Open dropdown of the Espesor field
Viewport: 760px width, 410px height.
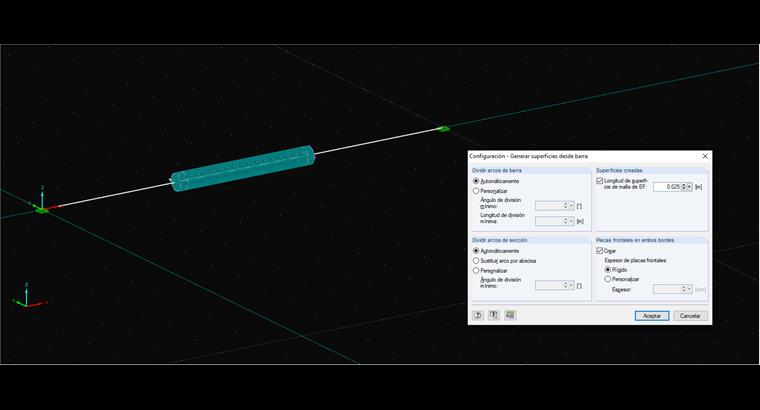click(x=690, y=289)
